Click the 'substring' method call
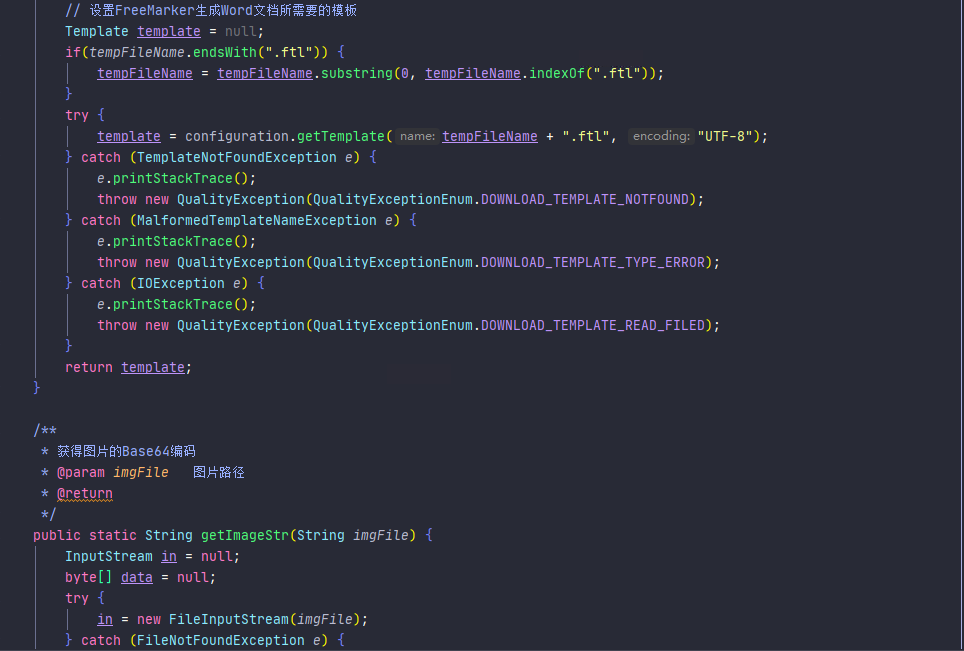Screen dimensions: 964x651 [x=357, y=73]
